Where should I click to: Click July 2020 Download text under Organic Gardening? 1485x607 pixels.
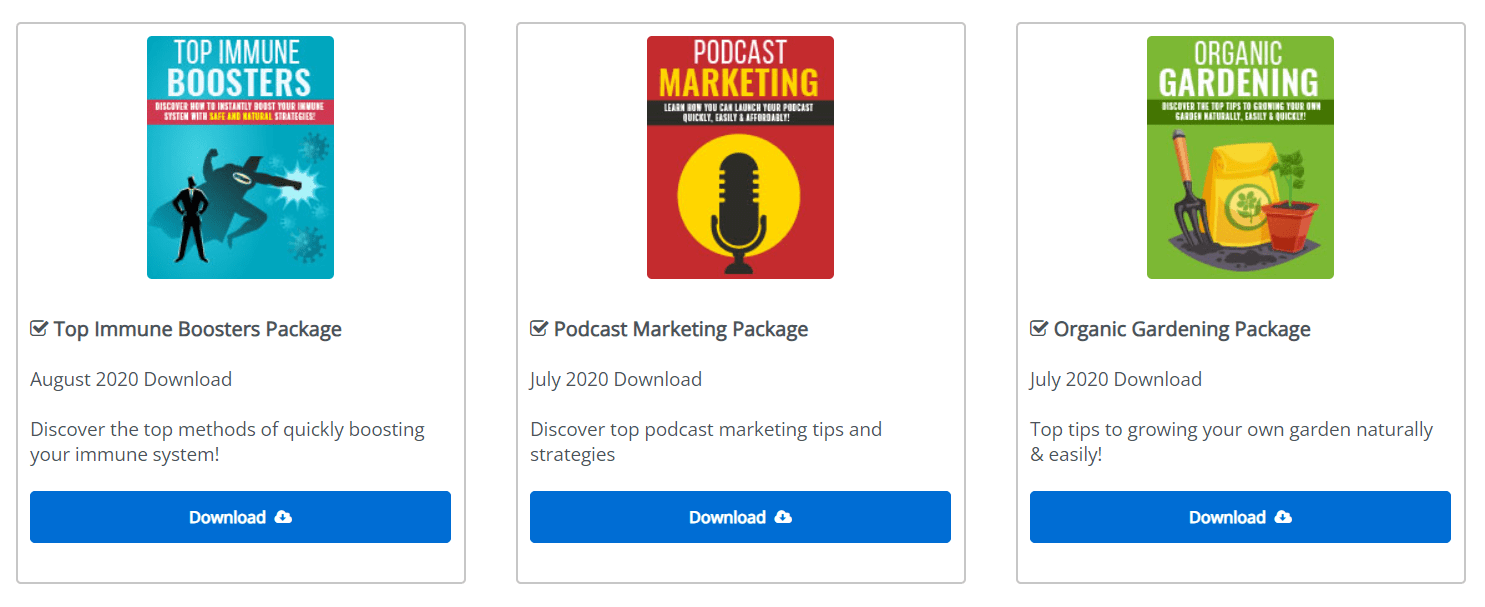click(x=1116, y=379)
